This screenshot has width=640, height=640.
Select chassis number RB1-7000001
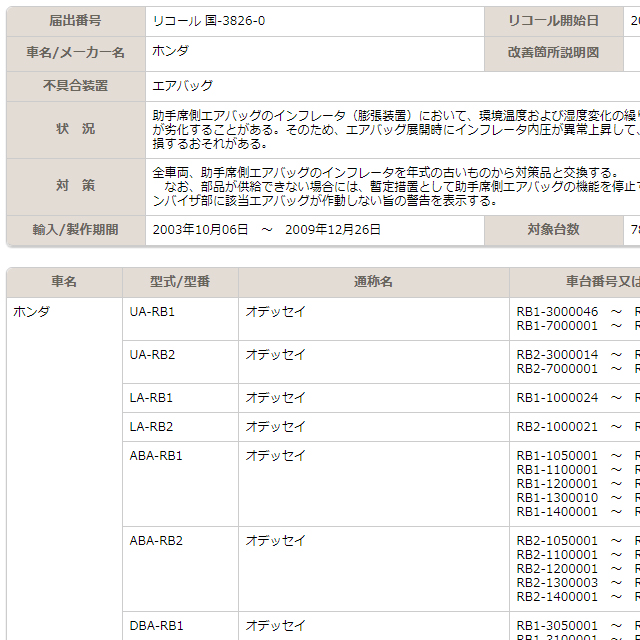(x=557, y=327)
